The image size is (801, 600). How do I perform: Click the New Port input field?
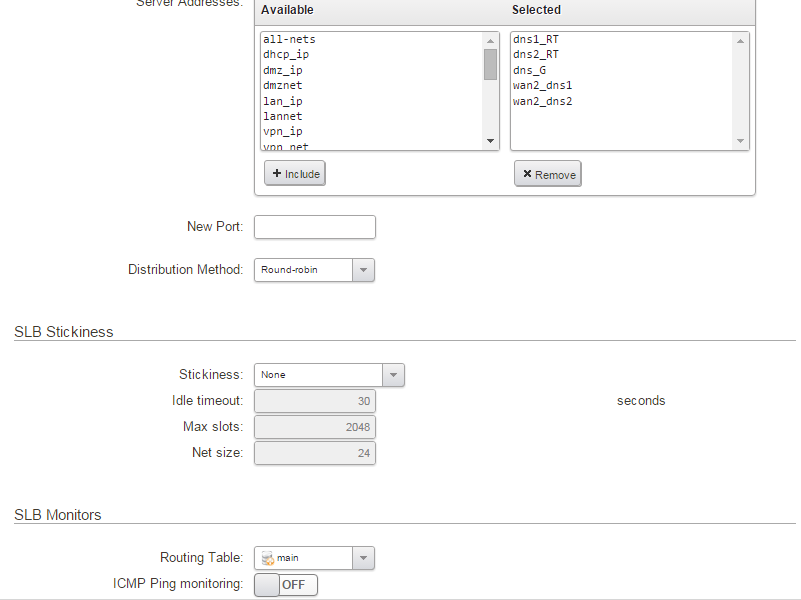click(314, 227)
